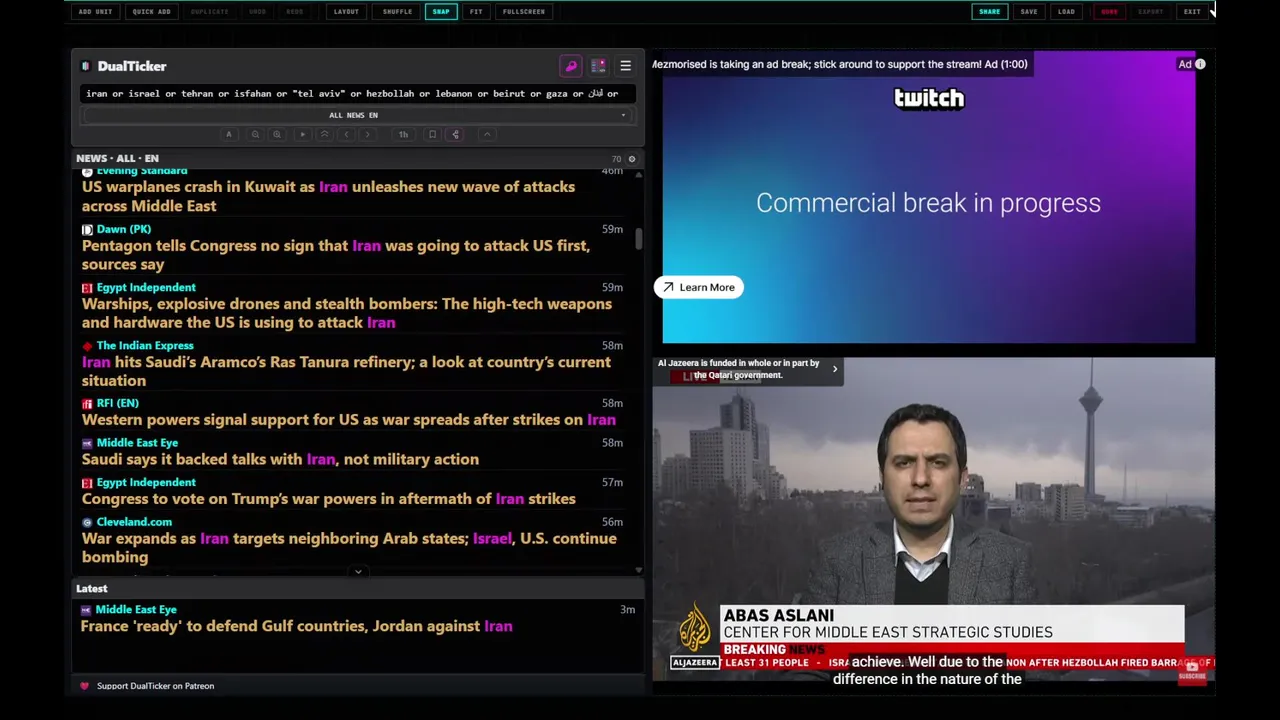This screenshot has width=1280, height=720.
Task: Open the layout grid icon beside the key
Action: coord(598,66)
